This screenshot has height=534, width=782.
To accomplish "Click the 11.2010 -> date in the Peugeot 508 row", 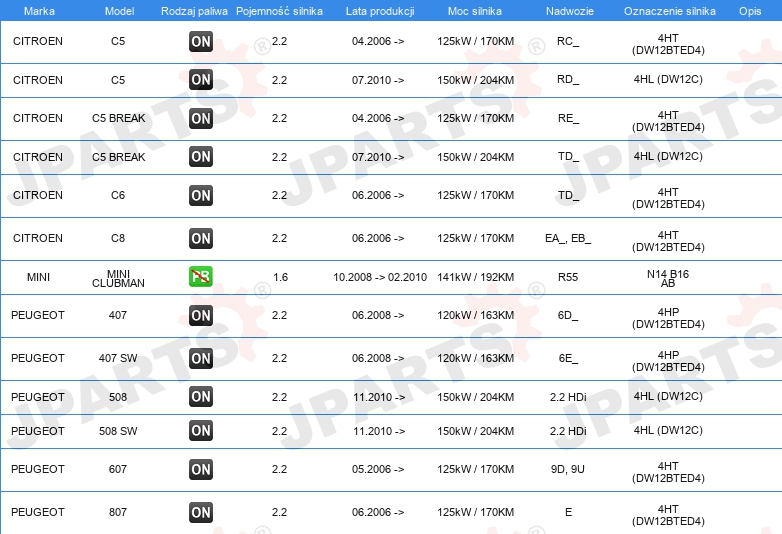I will pyautogui.click(x=379, y=397).
